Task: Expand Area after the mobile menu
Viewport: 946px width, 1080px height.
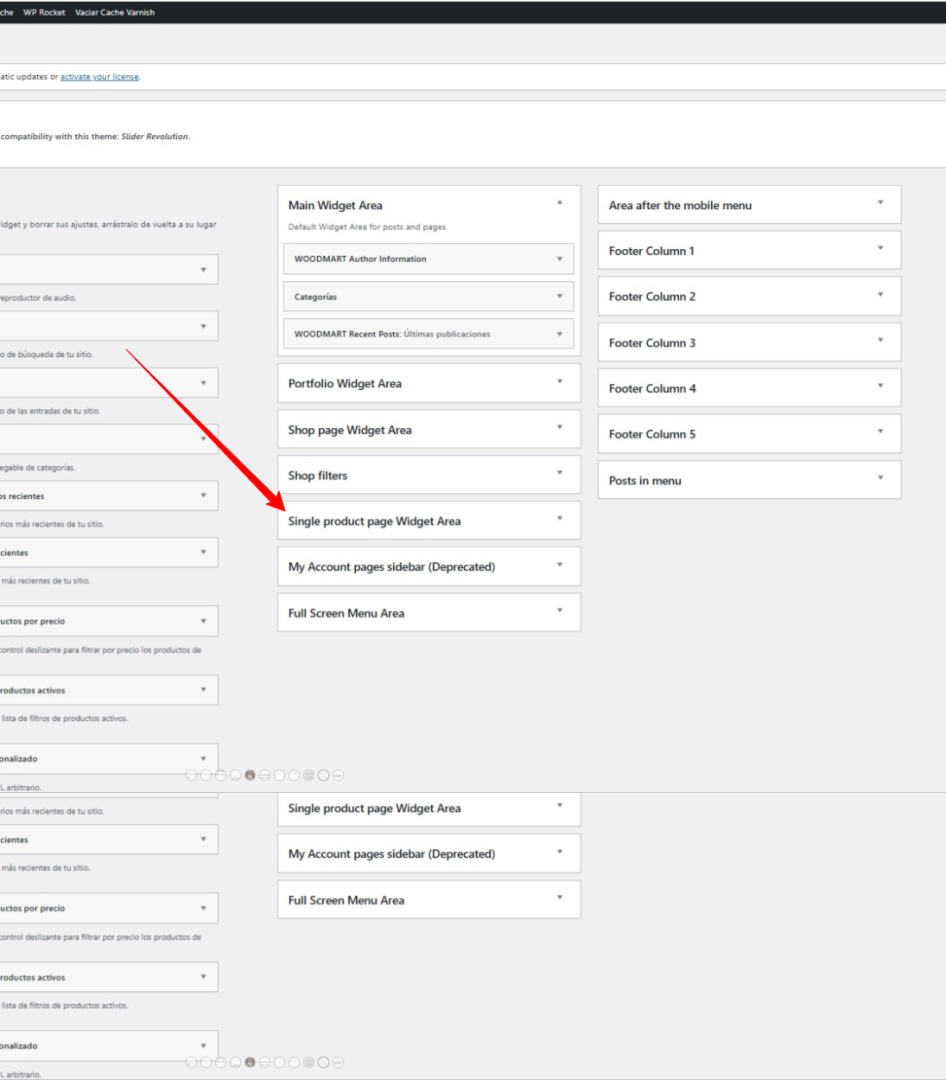Action: (x=880, y=203)
